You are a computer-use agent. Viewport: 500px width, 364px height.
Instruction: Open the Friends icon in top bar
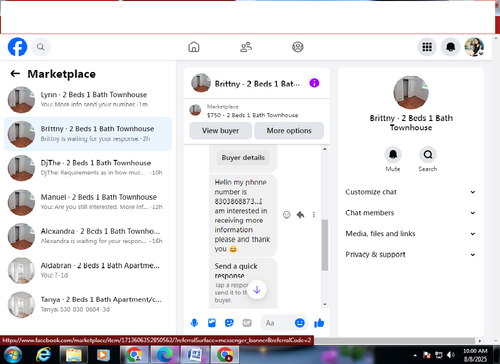point(246,47)
